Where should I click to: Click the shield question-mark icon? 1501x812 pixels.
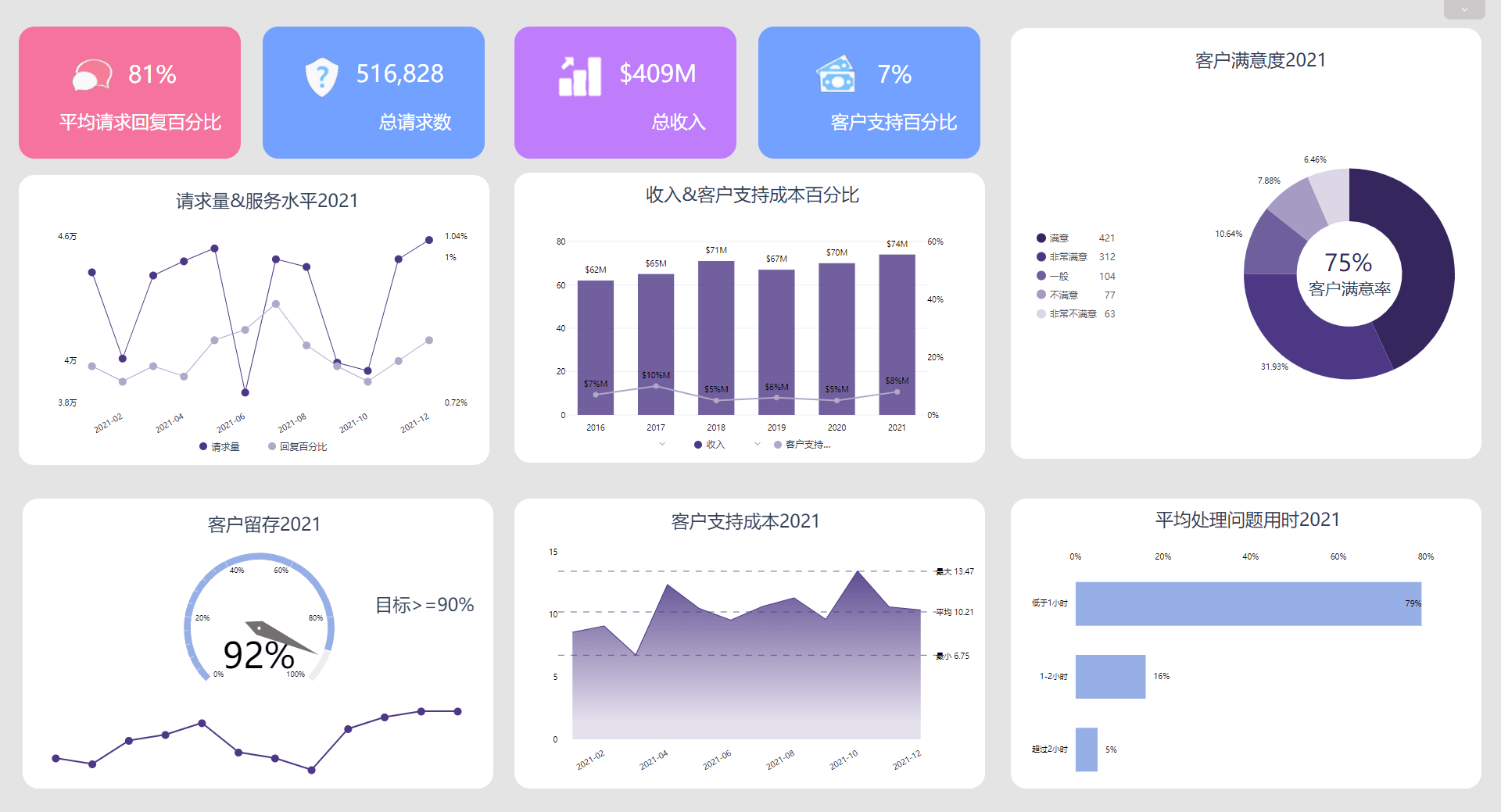321,77
